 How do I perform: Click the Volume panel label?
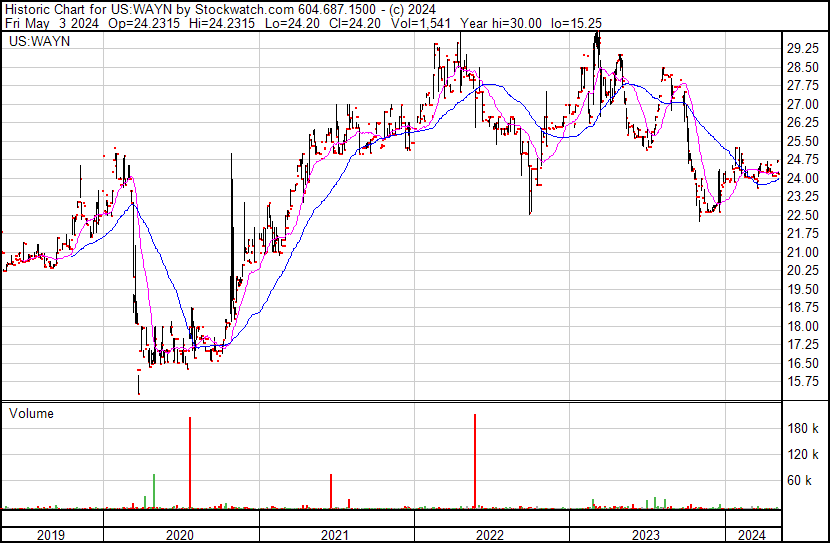tap(31, 413)
